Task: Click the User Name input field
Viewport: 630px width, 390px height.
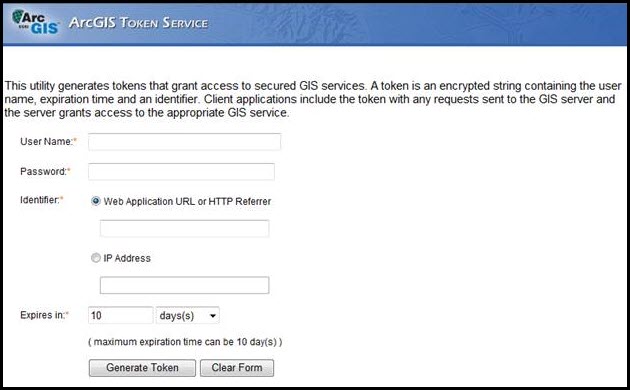Action: click(x=184, y=142)
